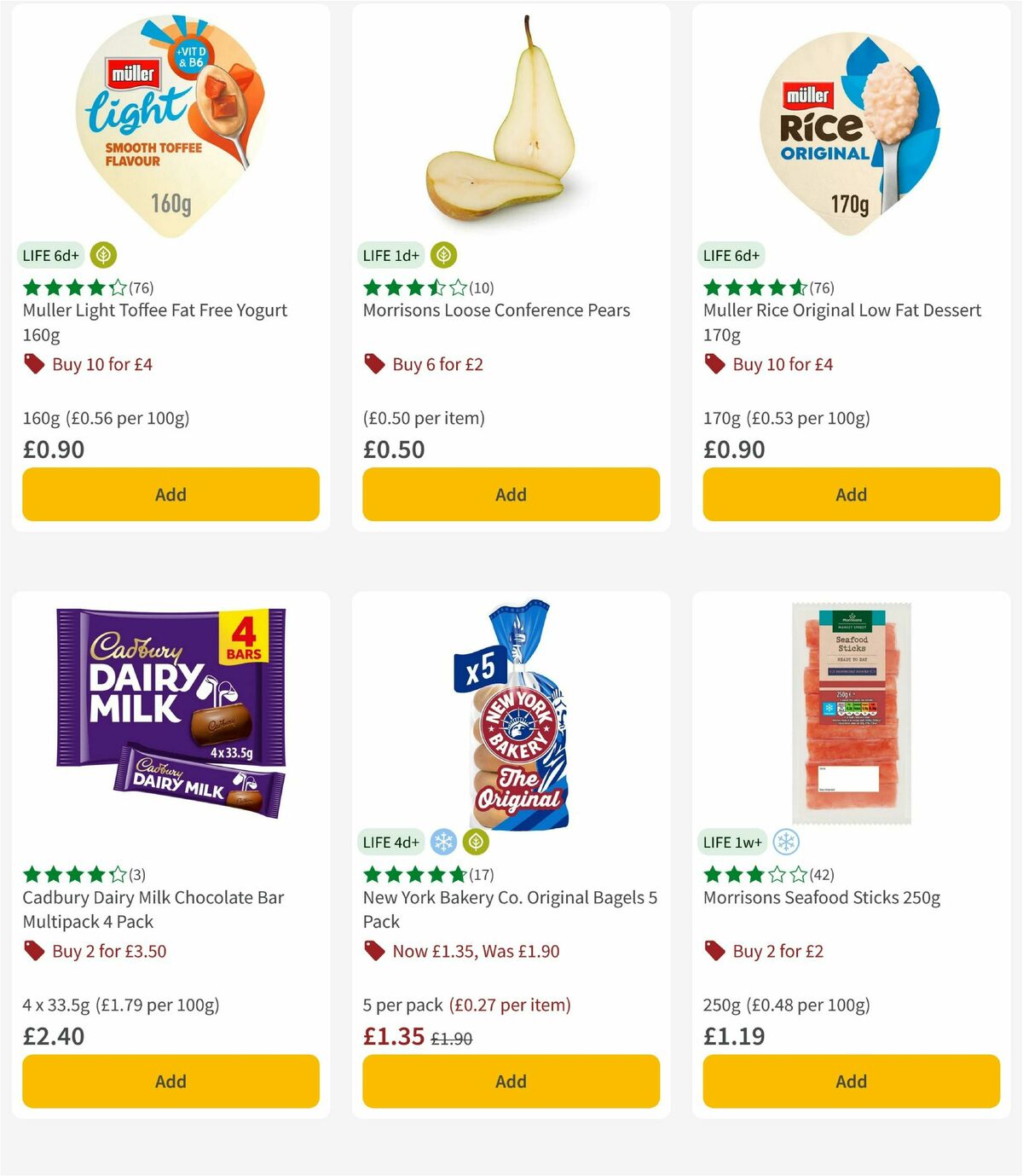
Task: Add the Muller Rice Original to basket
Action: (x=851, y=494)
